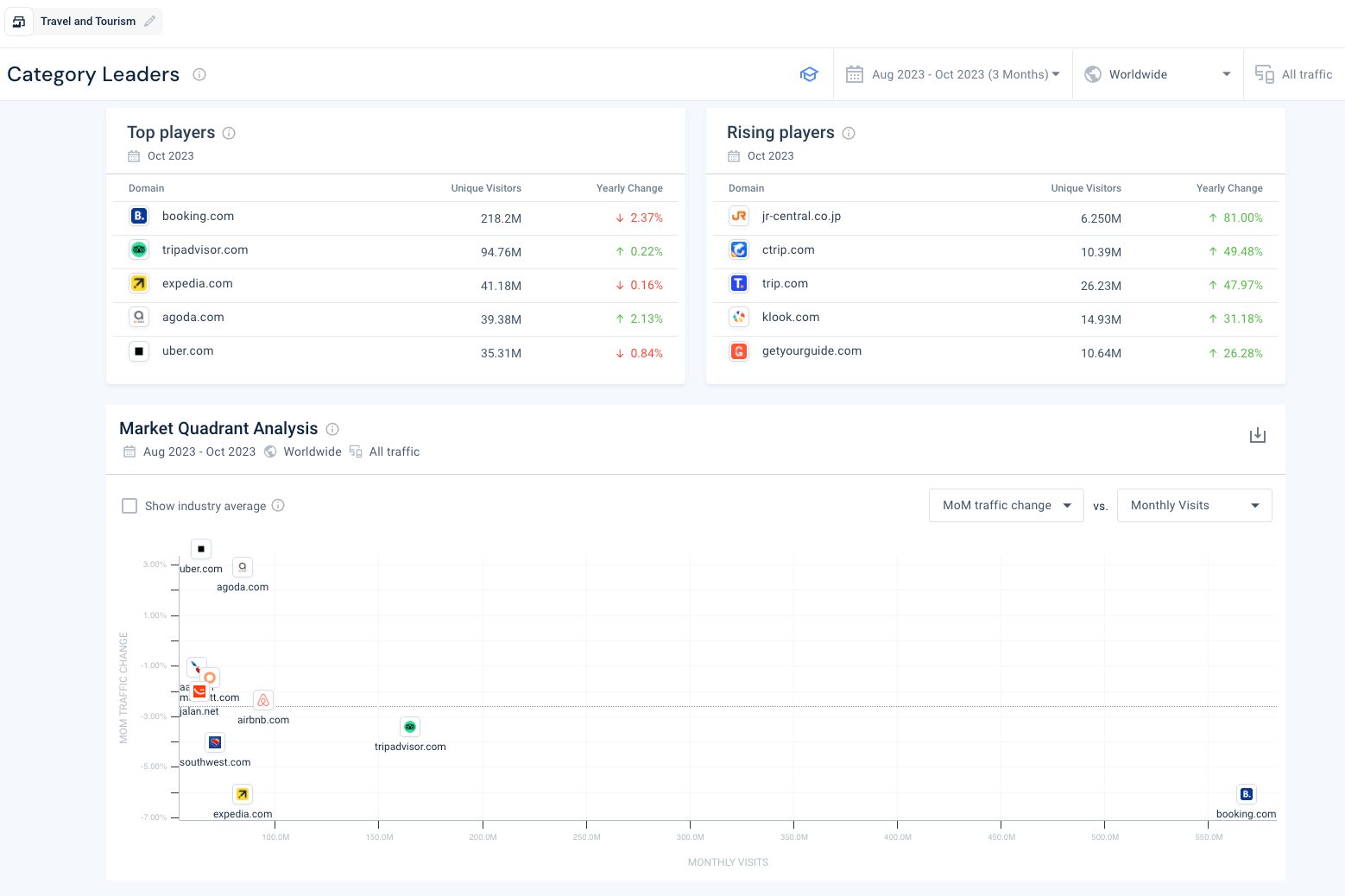Open the ctrip.com domain link
Screen dimensions: 1345x896
pyautogui.click(x=788, y=250)
